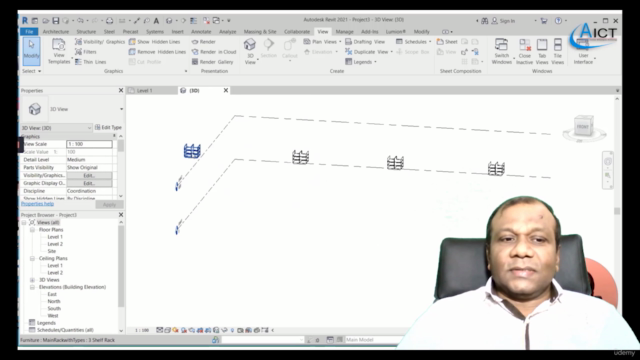Select the Site floor plan

click(51, 251)
